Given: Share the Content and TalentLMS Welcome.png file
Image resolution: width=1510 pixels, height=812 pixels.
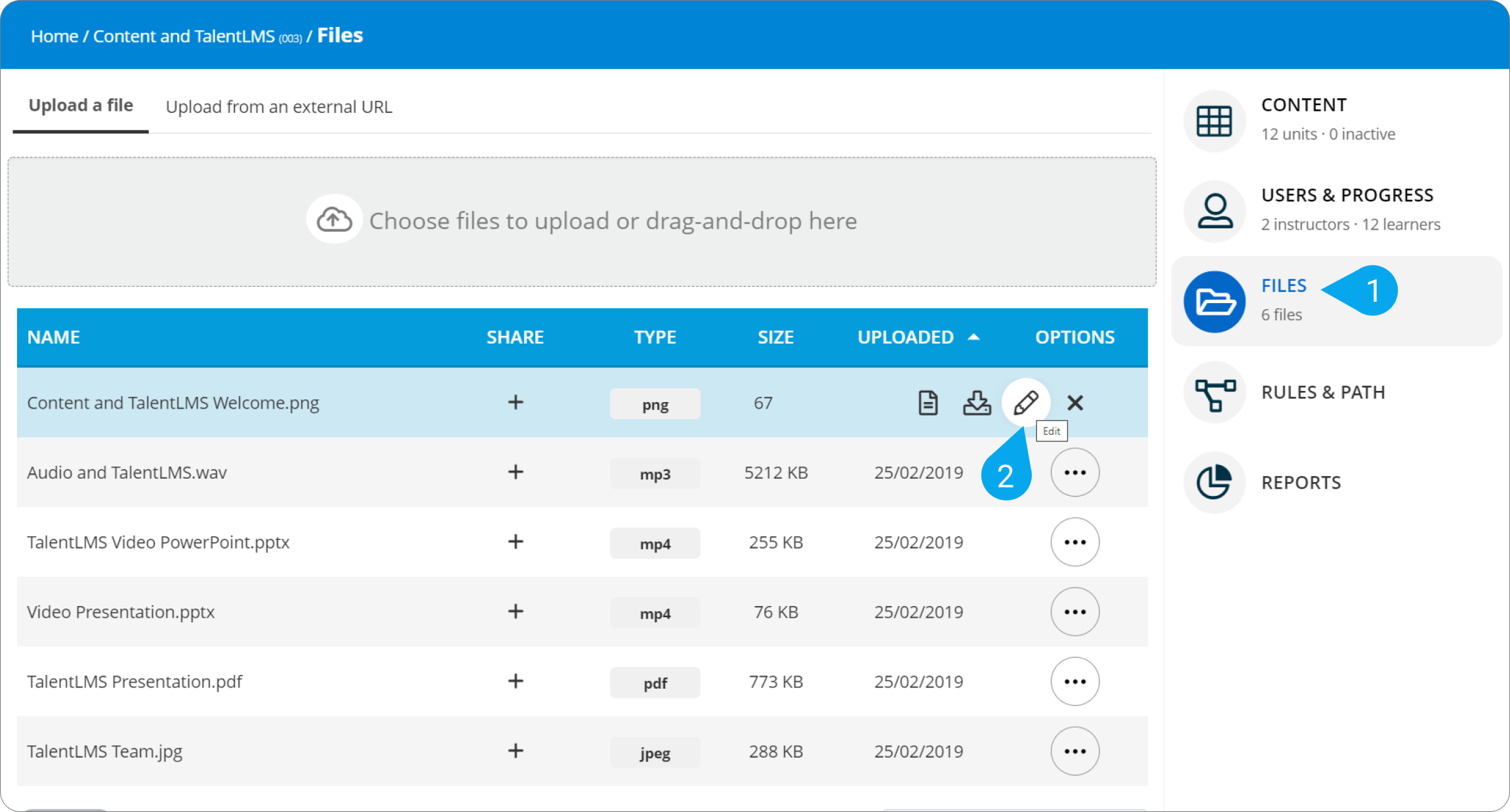Looking at the screenshot, I should point(516,402).
